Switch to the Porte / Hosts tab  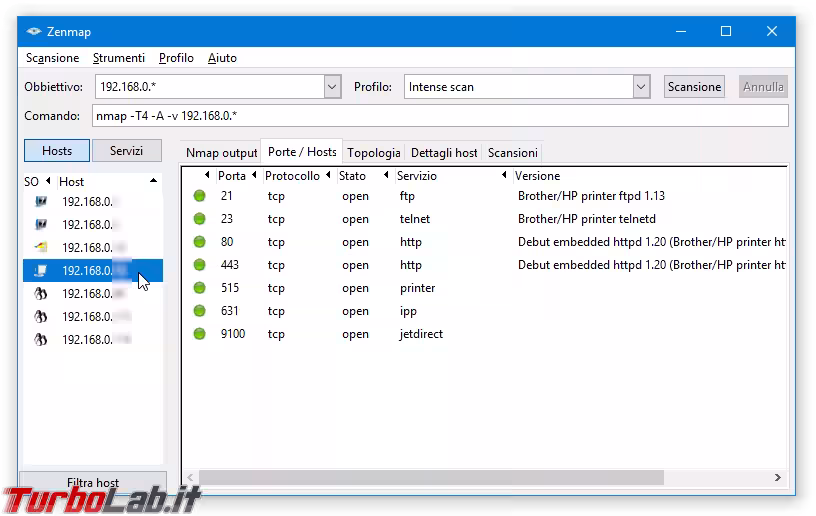(x=302, y=152)
